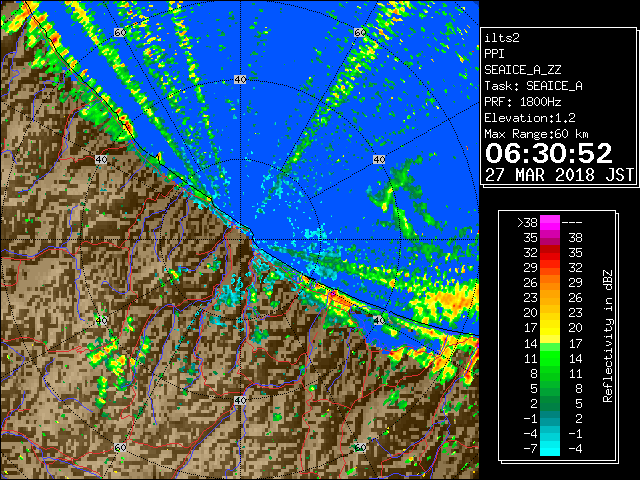Screen dimensions: 640x480
Task: Click the '40' range label due north of center
Action: (240, 80)
